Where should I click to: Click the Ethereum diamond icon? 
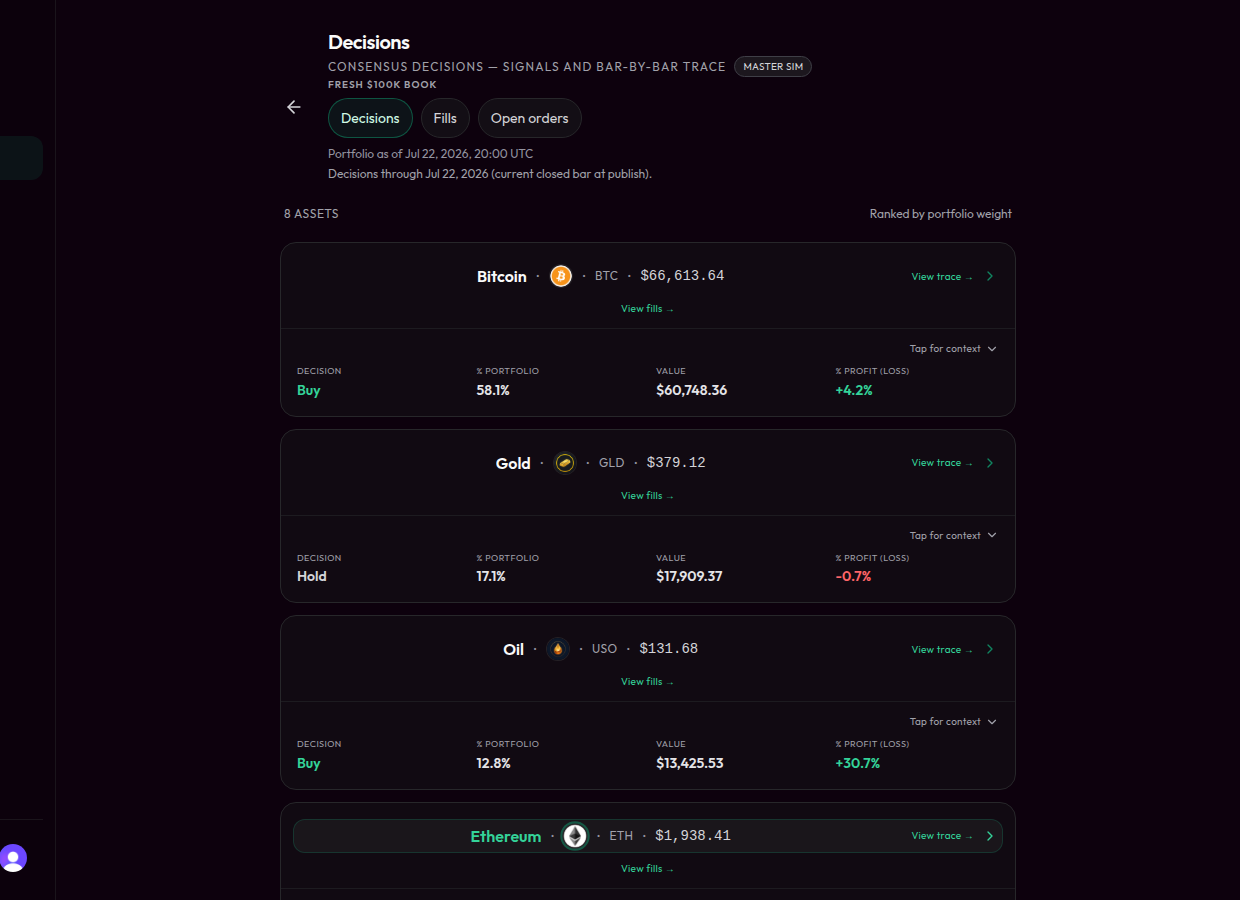(575, 836)
